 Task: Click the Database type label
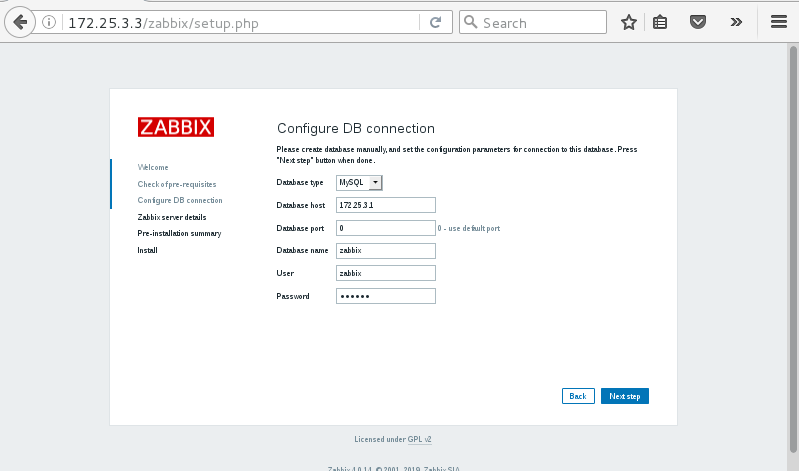[300, 182]
